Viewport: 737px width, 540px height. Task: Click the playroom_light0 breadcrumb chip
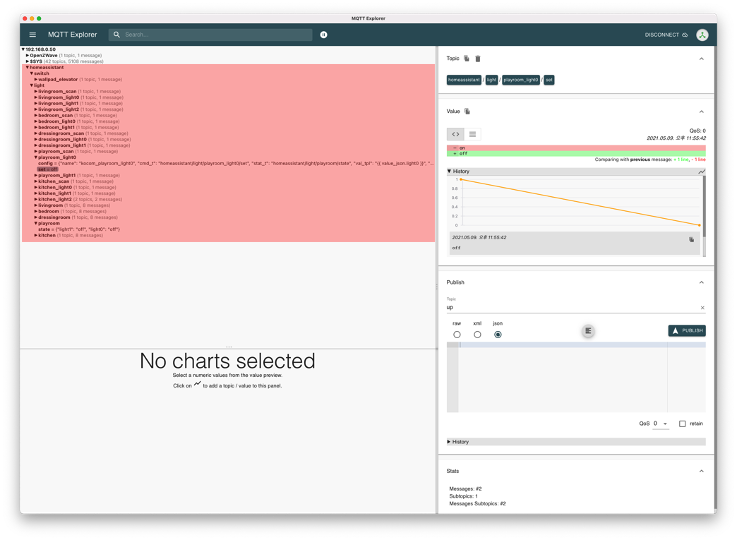pos(521,80)
